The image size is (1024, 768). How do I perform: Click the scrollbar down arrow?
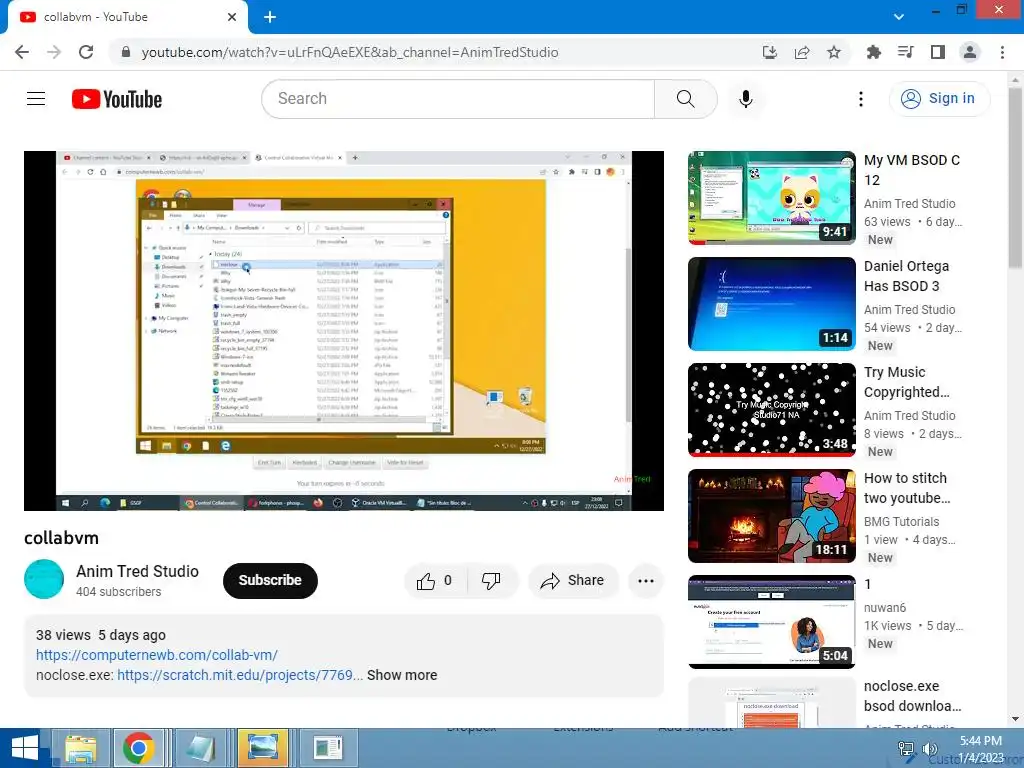[1015, 719]
